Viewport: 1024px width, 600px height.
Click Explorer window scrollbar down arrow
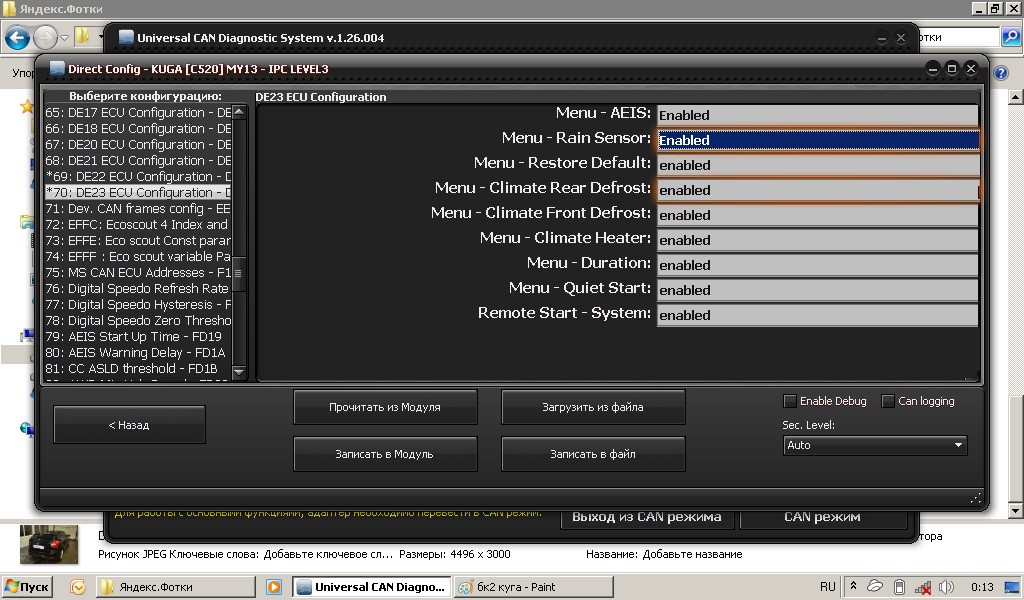point(1016,511)
